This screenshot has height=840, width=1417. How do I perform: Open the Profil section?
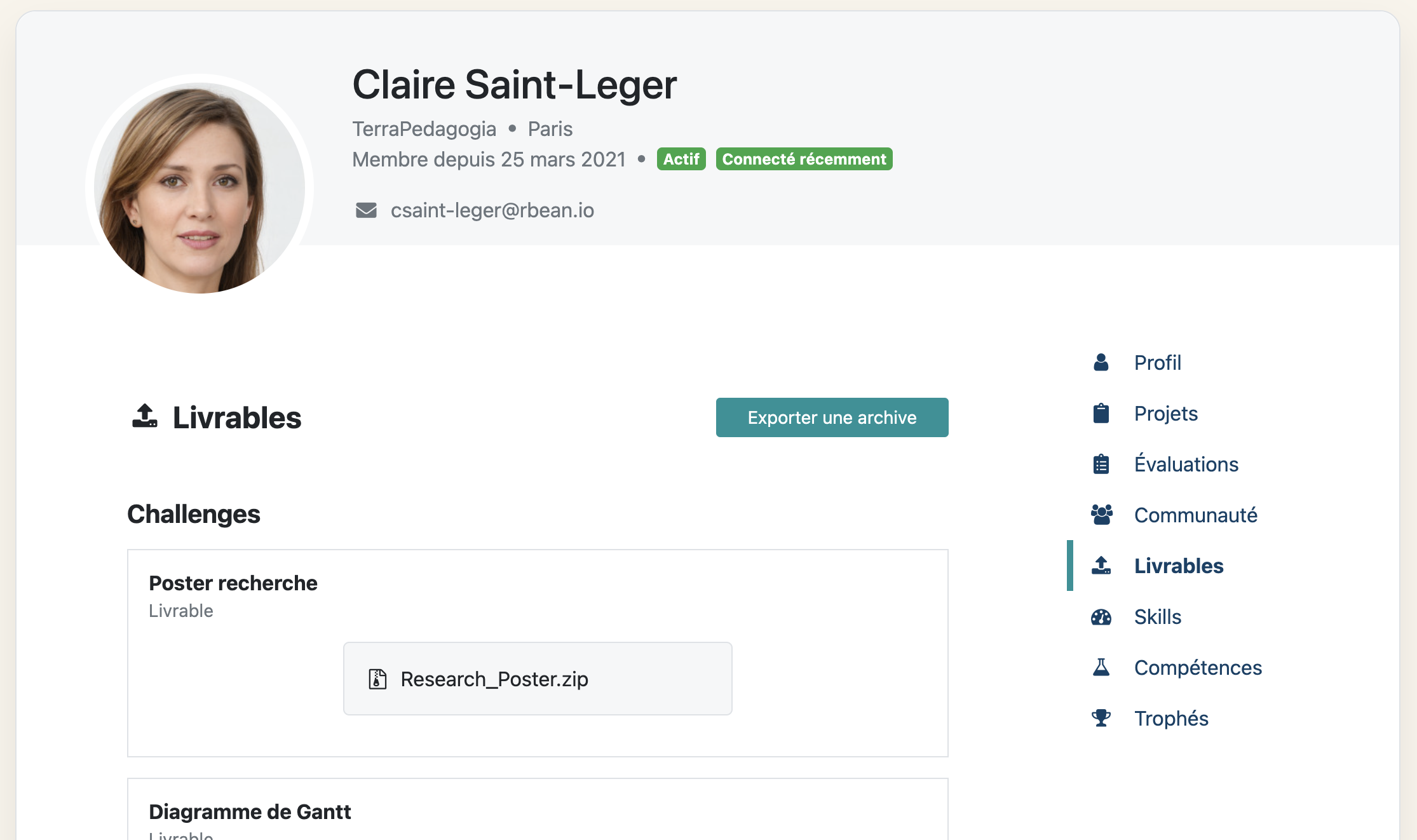pos(1158,362)
